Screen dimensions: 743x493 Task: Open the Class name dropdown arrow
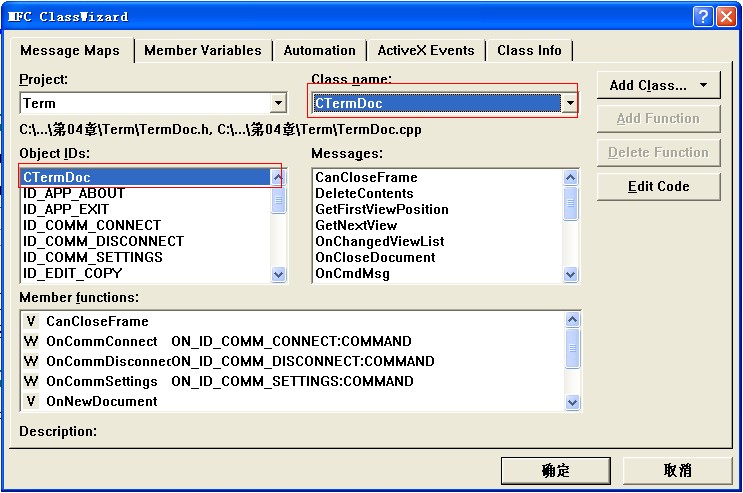(x=570, y=103)
